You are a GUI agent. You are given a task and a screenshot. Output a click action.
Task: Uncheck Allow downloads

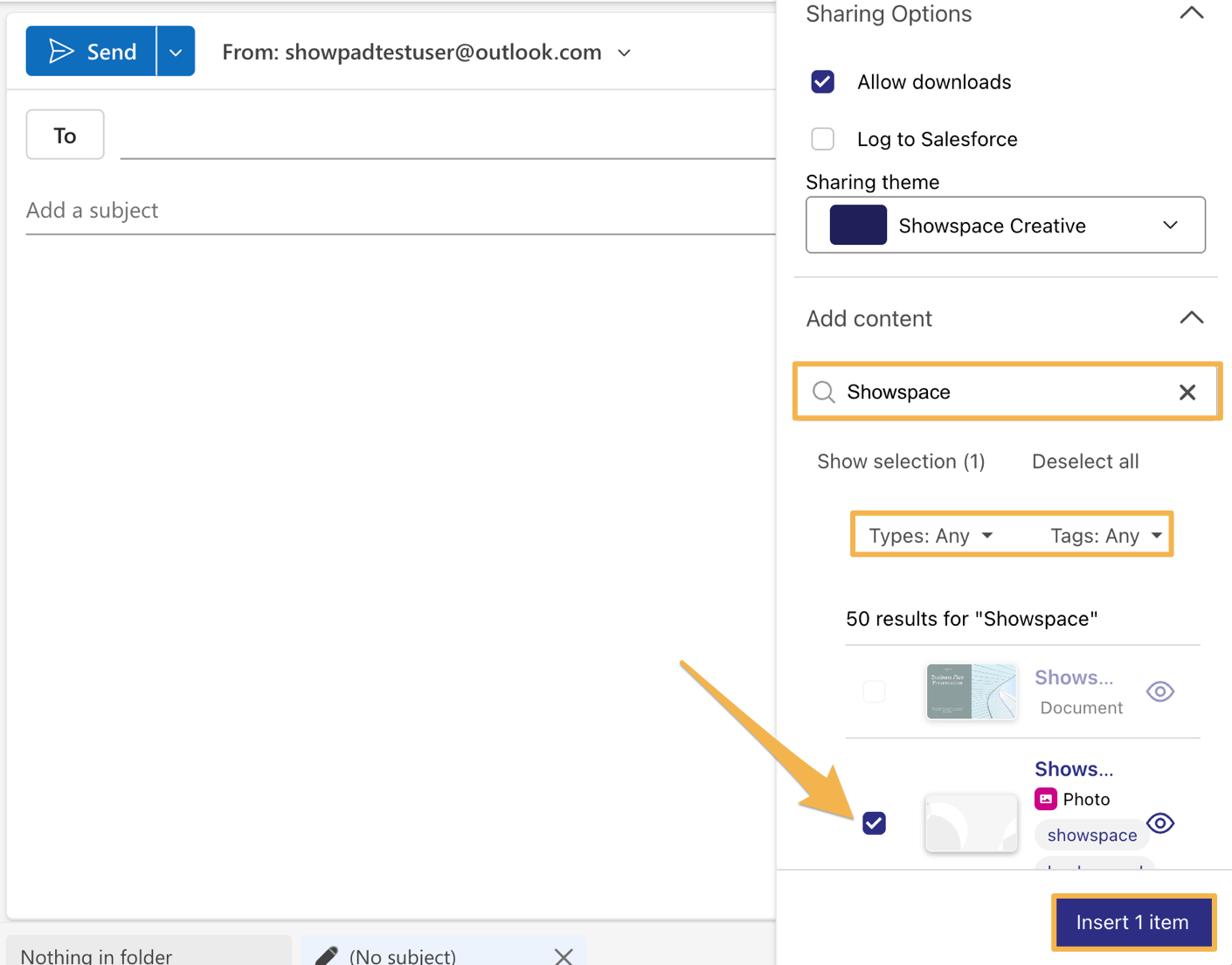822,81
